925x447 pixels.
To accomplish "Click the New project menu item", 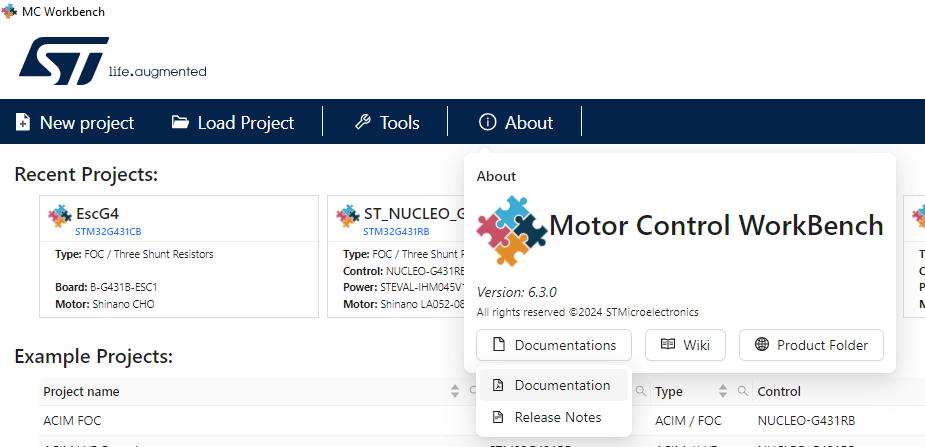I will (74, 123).
